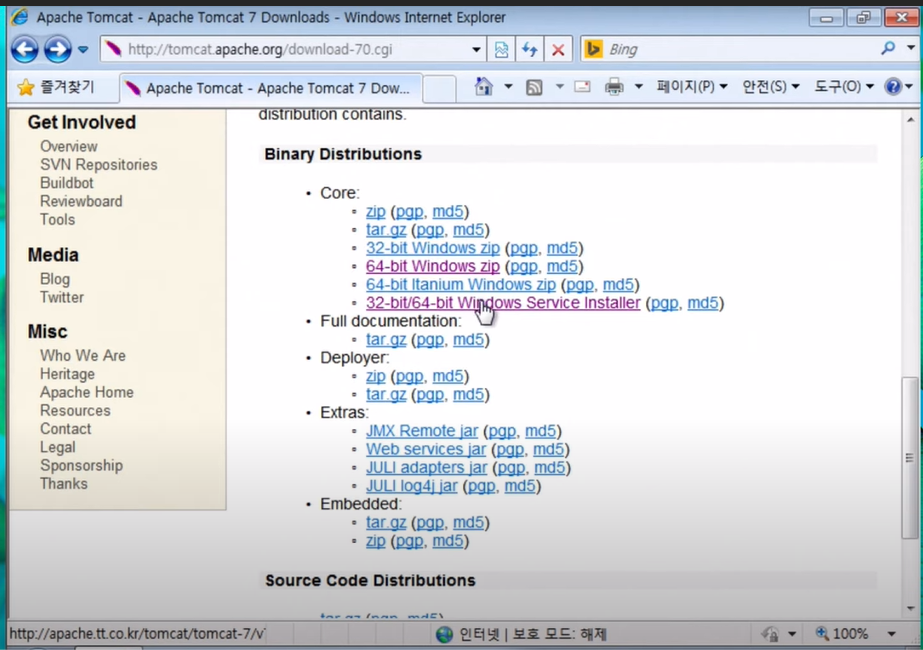The image size is (923, 650).
Task: Open the 도구(O) menu
Action: (844, 87)
